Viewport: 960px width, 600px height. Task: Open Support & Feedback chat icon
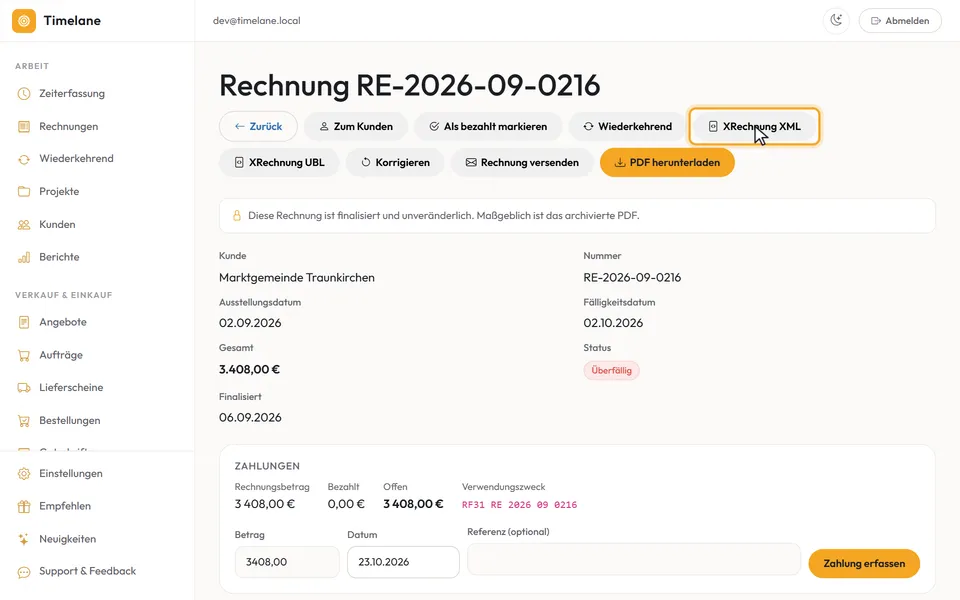pos(24,572)
